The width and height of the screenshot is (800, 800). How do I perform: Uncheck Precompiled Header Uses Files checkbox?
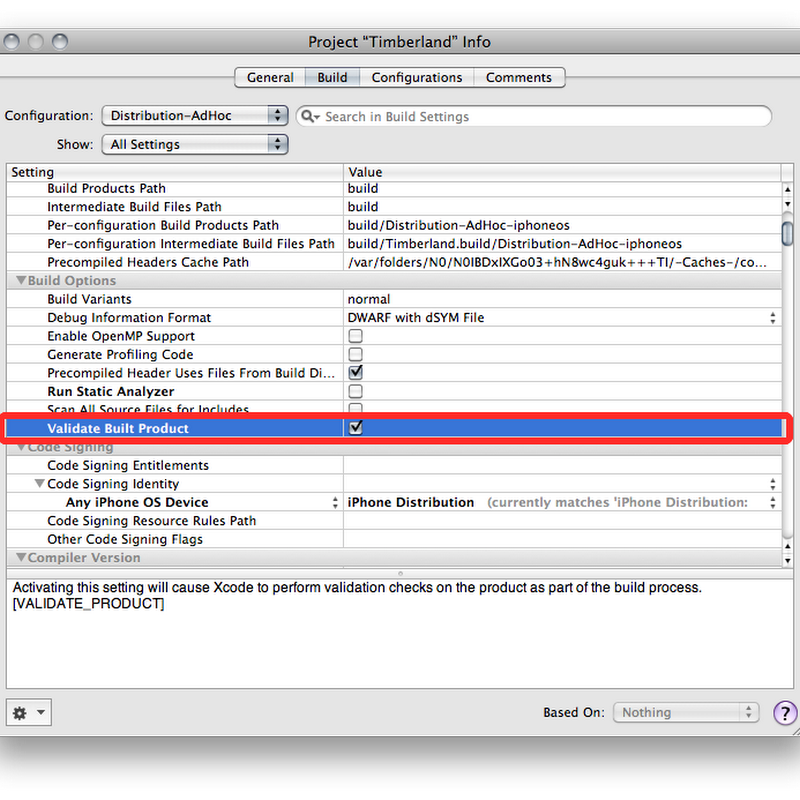click(356, 372)
